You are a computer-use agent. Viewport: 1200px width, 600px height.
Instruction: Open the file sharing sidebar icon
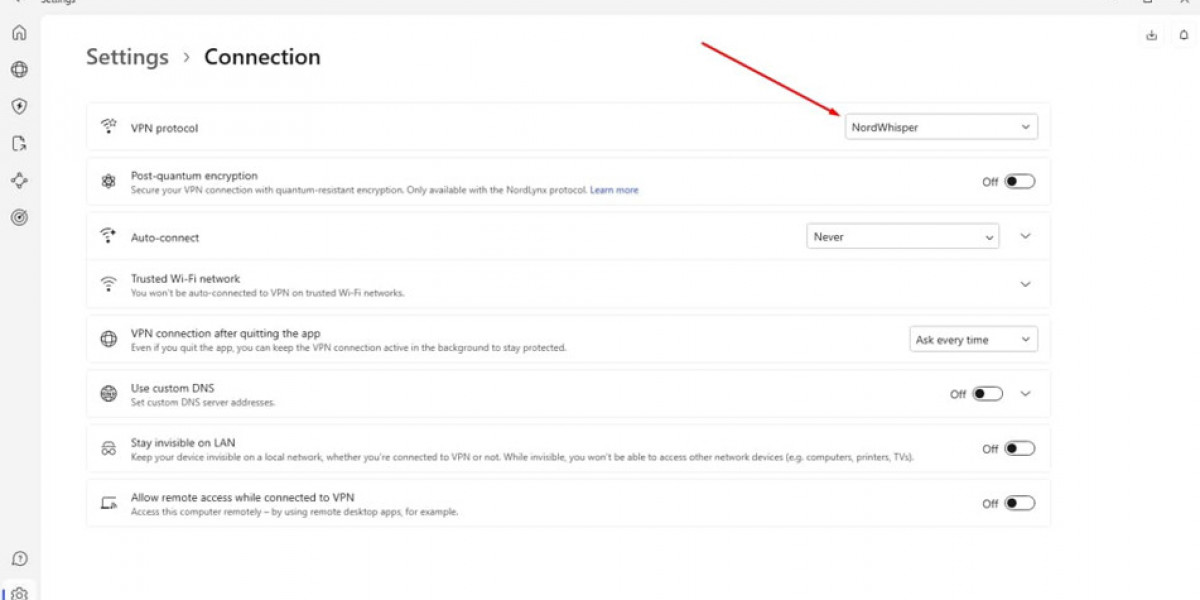point(19,143)
